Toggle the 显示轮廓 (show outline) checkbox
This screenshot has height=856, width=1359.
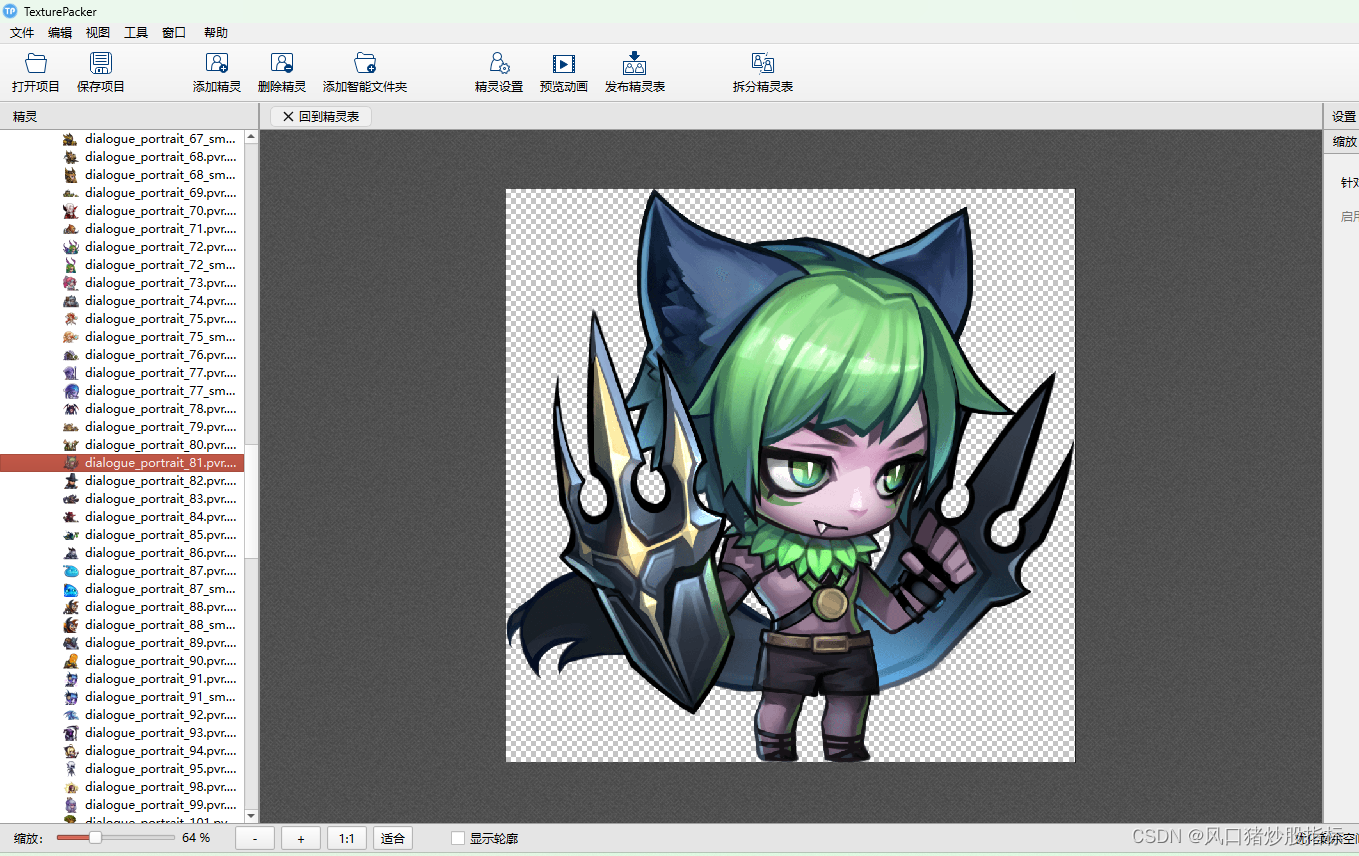[x=458, y=838]
